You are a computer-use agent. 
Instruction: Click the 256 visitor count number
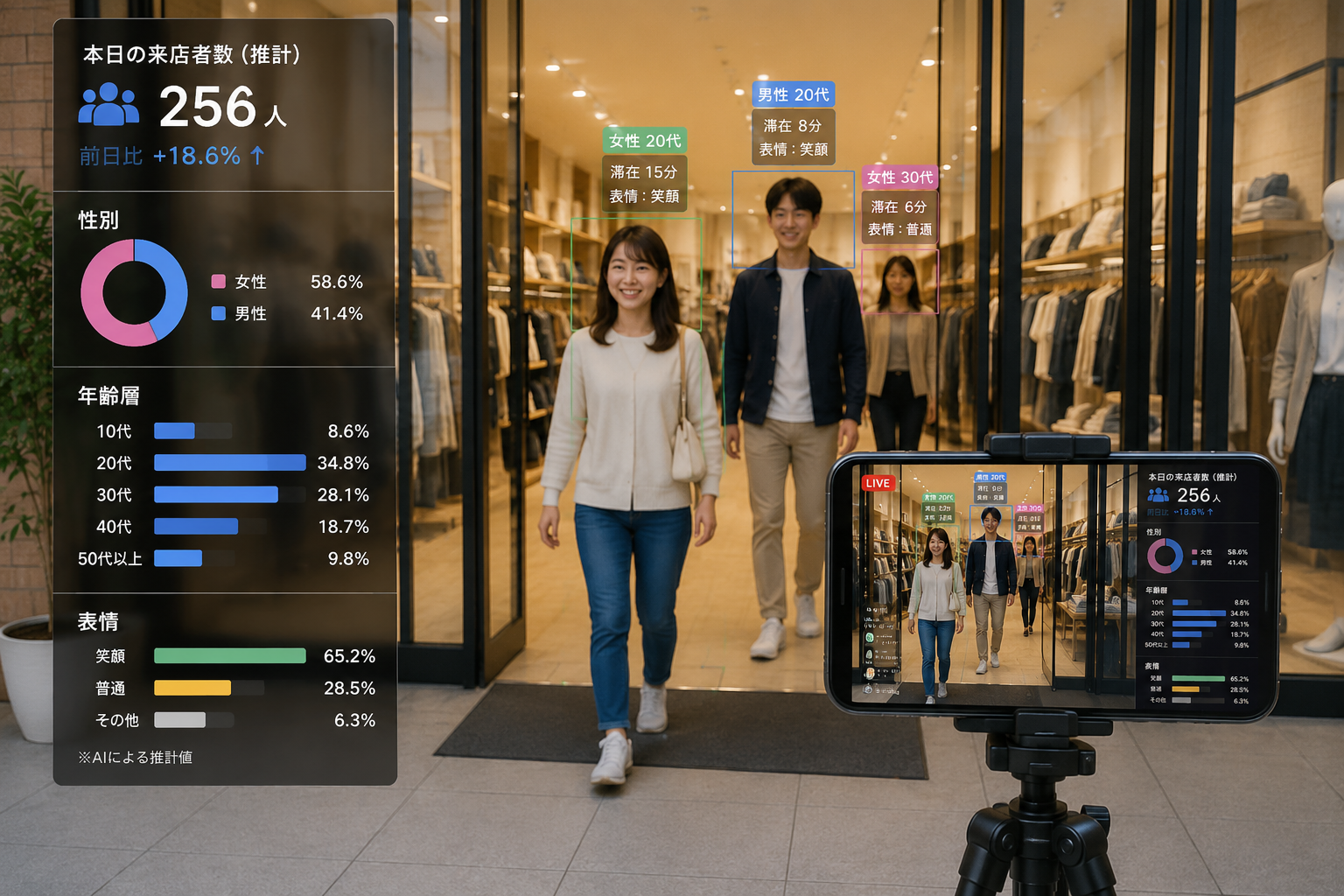207,107
